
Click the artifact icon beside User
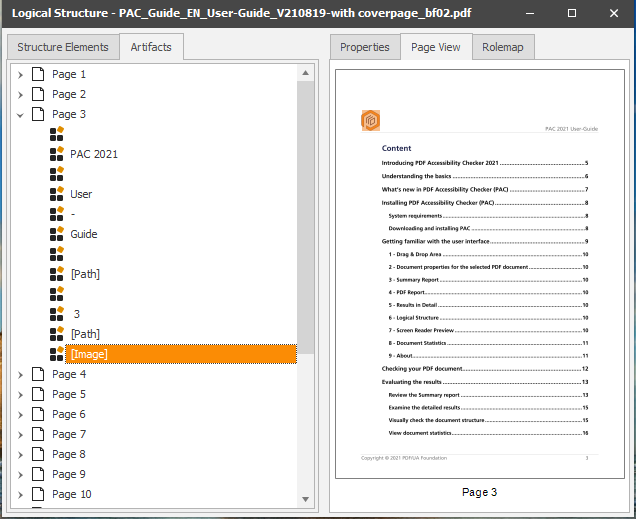[x=57, y=194]
